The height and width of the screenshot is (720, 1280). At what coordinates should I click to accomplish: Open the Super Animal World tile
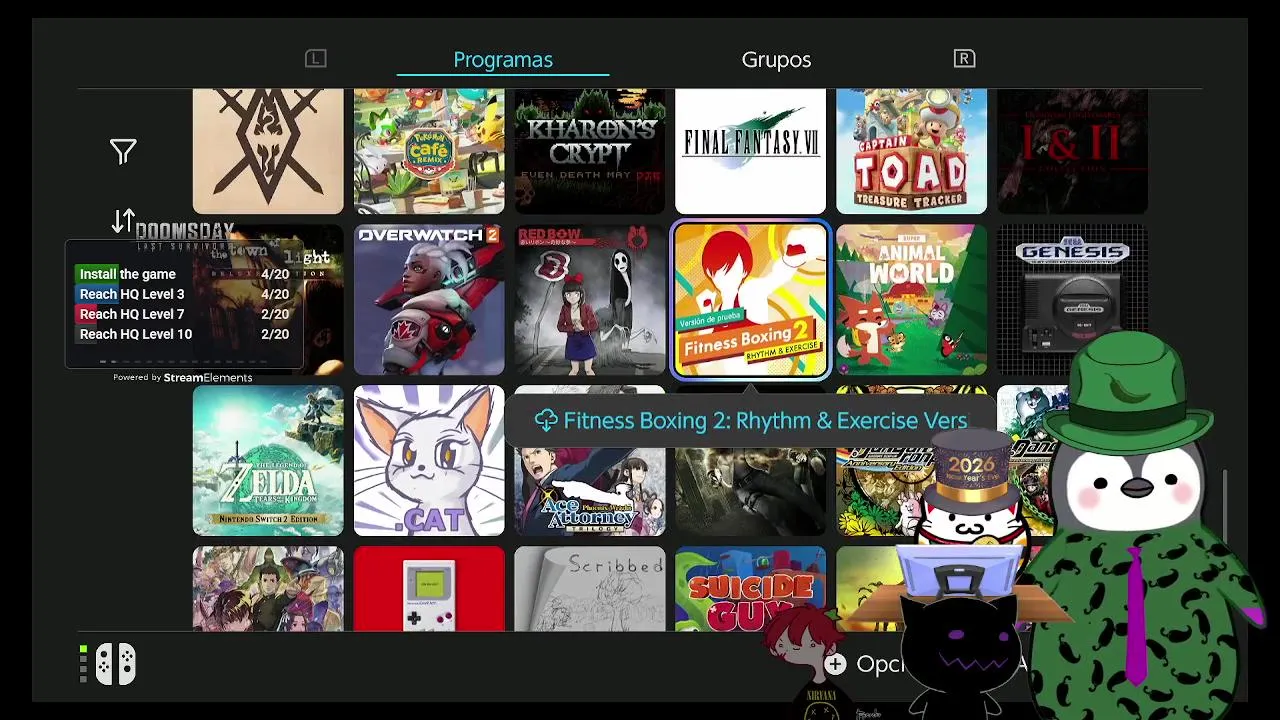pos(912,300)
